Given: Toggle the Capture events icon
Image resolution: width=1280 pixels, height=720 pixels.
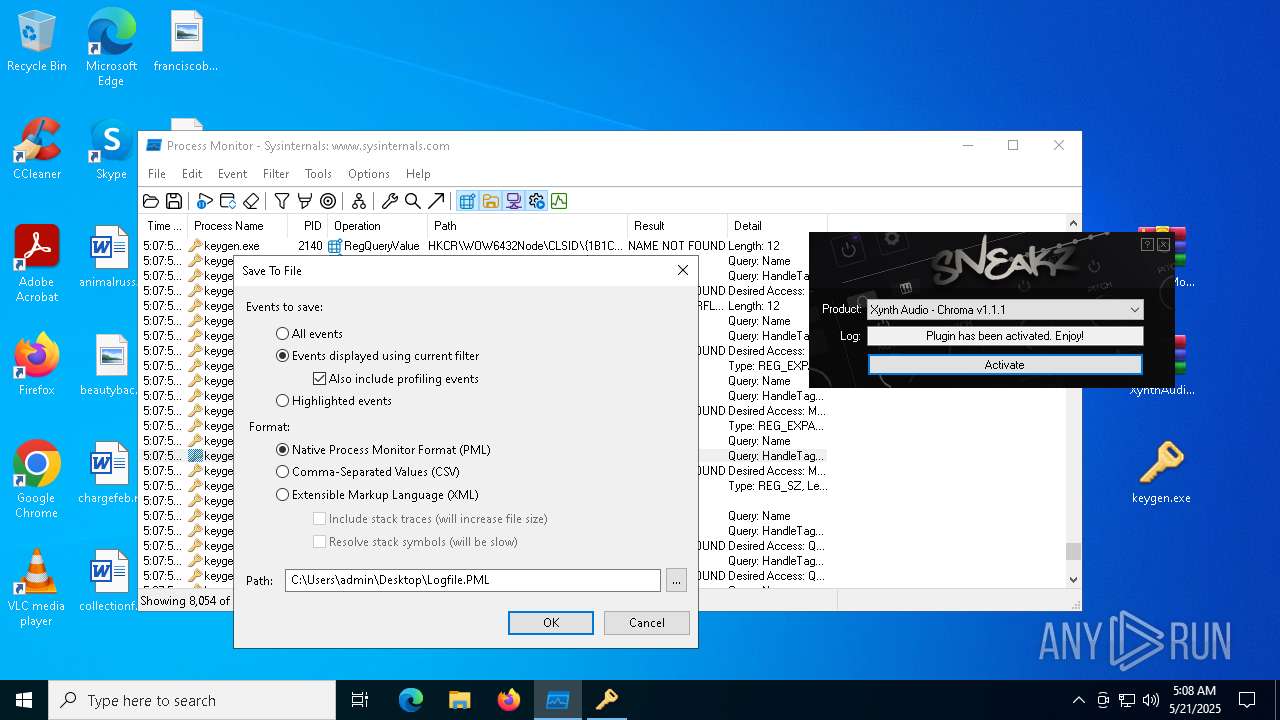Looking at the screenshot, I should (205, 201).
